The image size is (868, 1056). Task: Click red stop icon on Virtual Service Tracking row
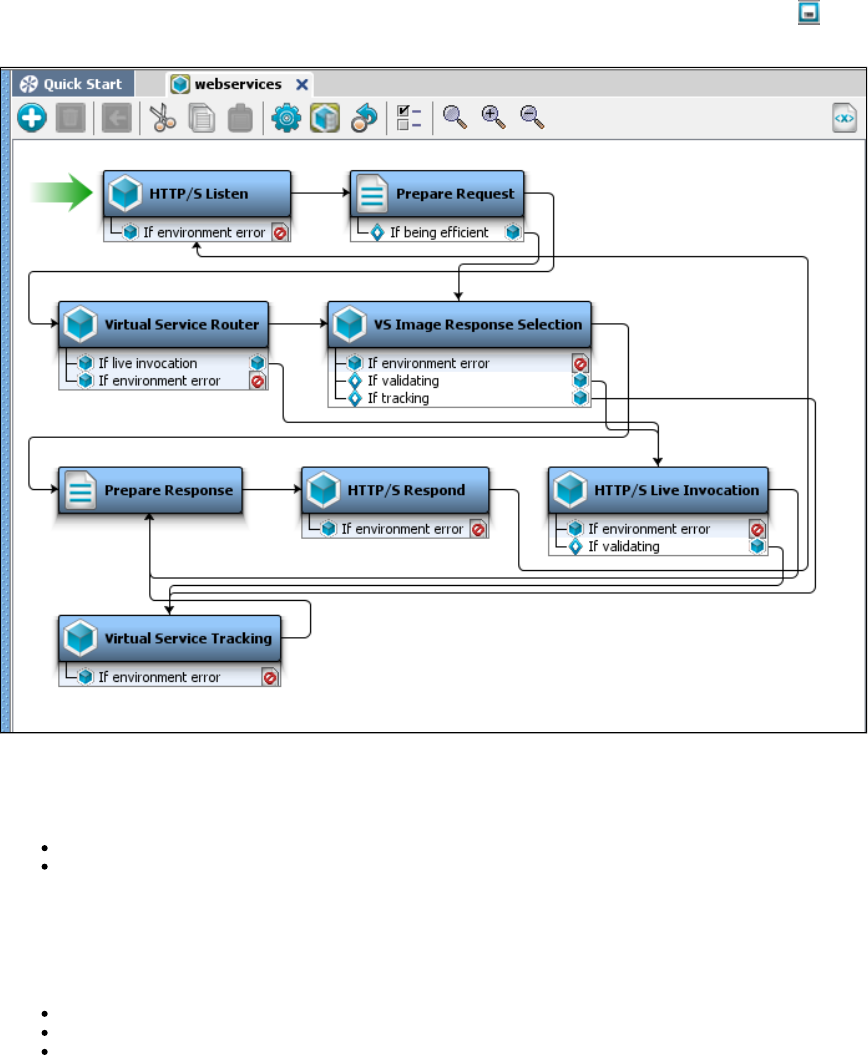(270, 678)
